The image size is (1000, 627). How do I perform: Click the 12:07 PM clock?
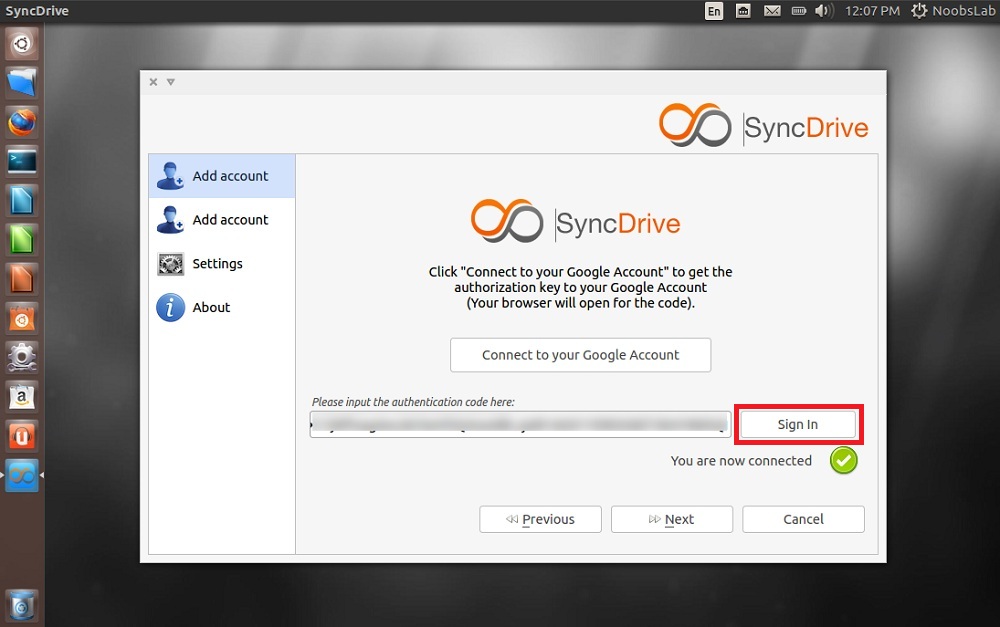[x=872, y=11]
